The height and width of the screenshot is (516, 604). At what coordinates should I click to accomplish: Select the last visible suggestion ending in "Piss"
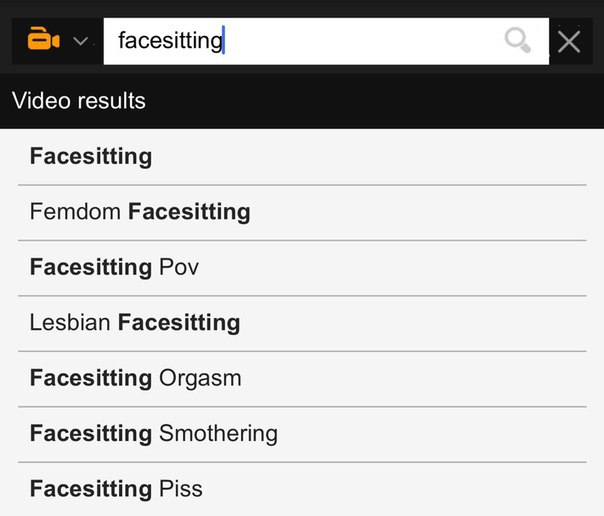[302, 489]
